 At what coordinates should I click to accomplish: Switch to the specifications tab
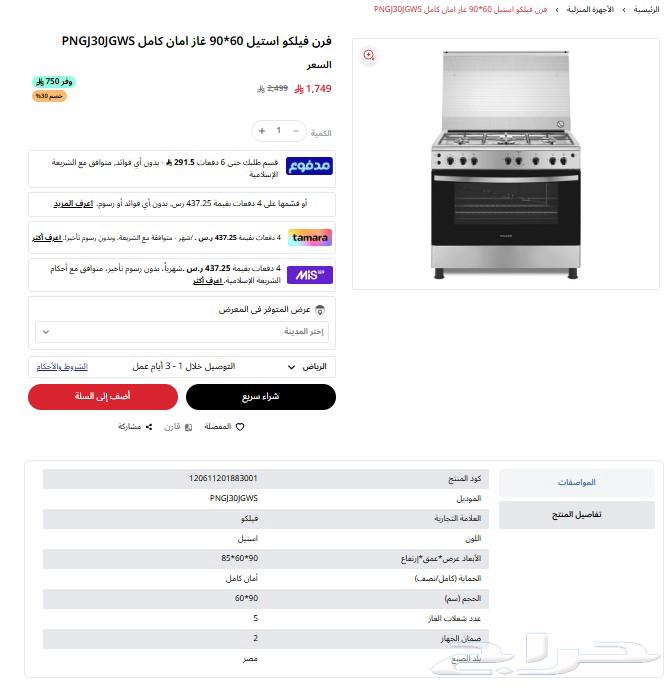[x=577, y=483]
